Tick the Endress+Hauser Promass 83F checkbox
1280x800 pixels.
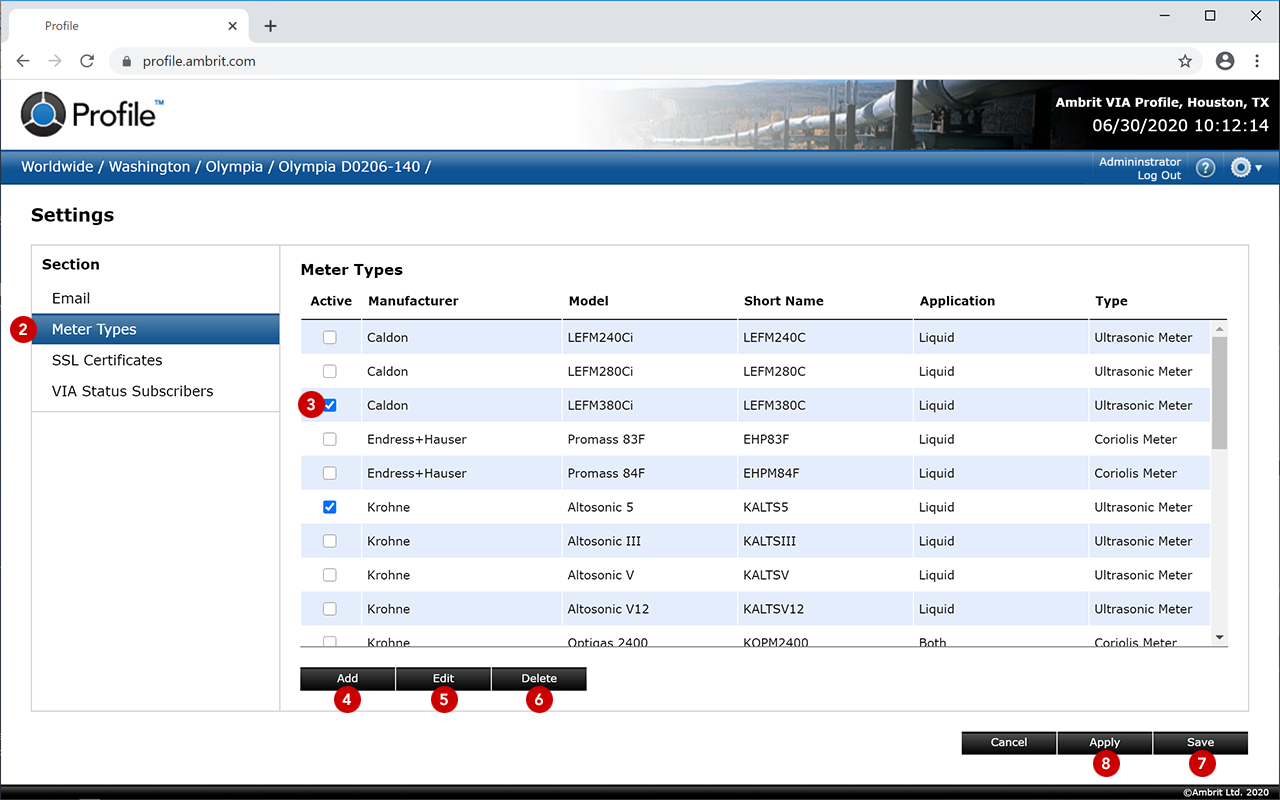coord(330,440)
